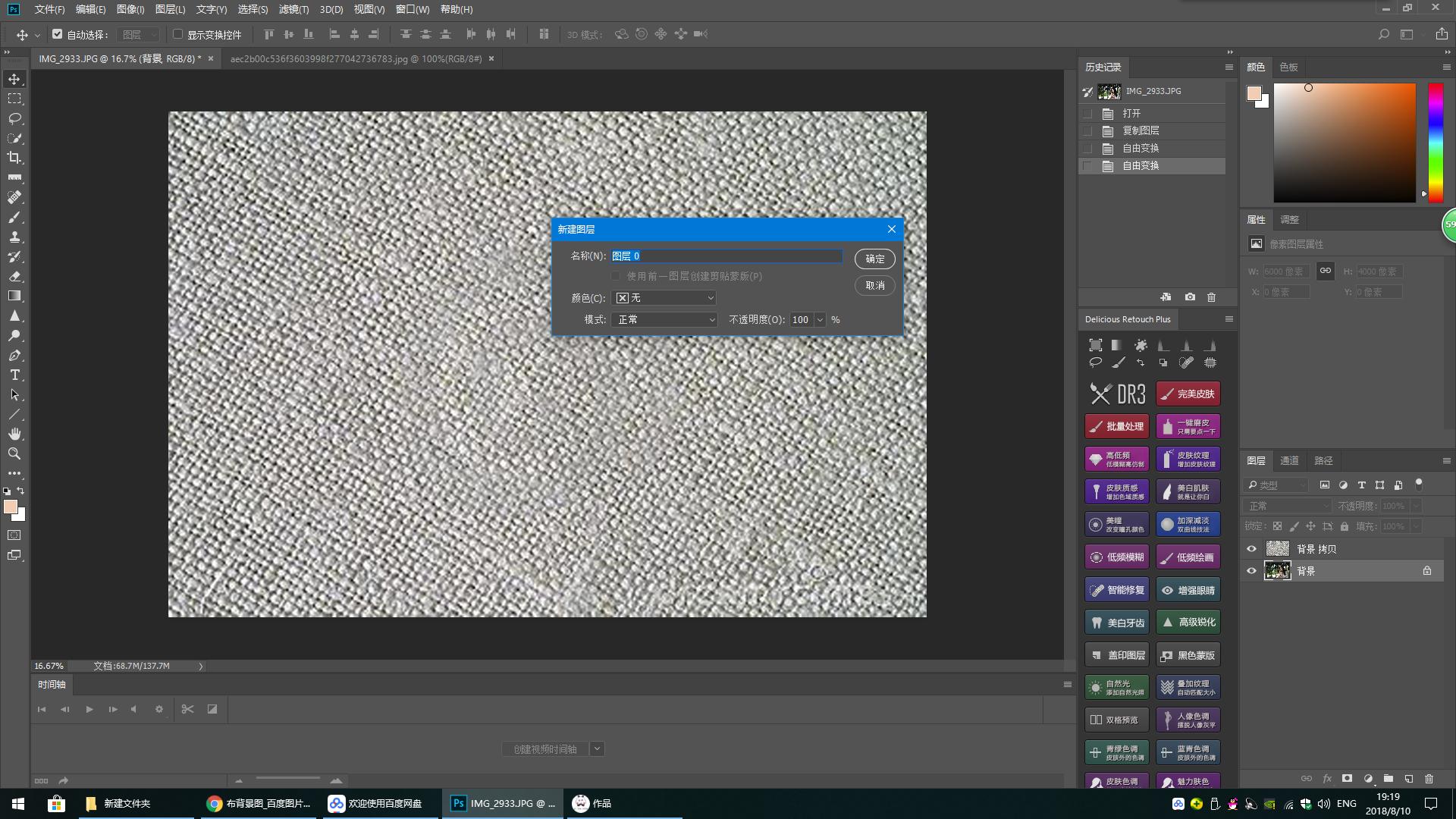
Task: Click the foreground color swatch in toolbar
Action: (x=10, y=507)
